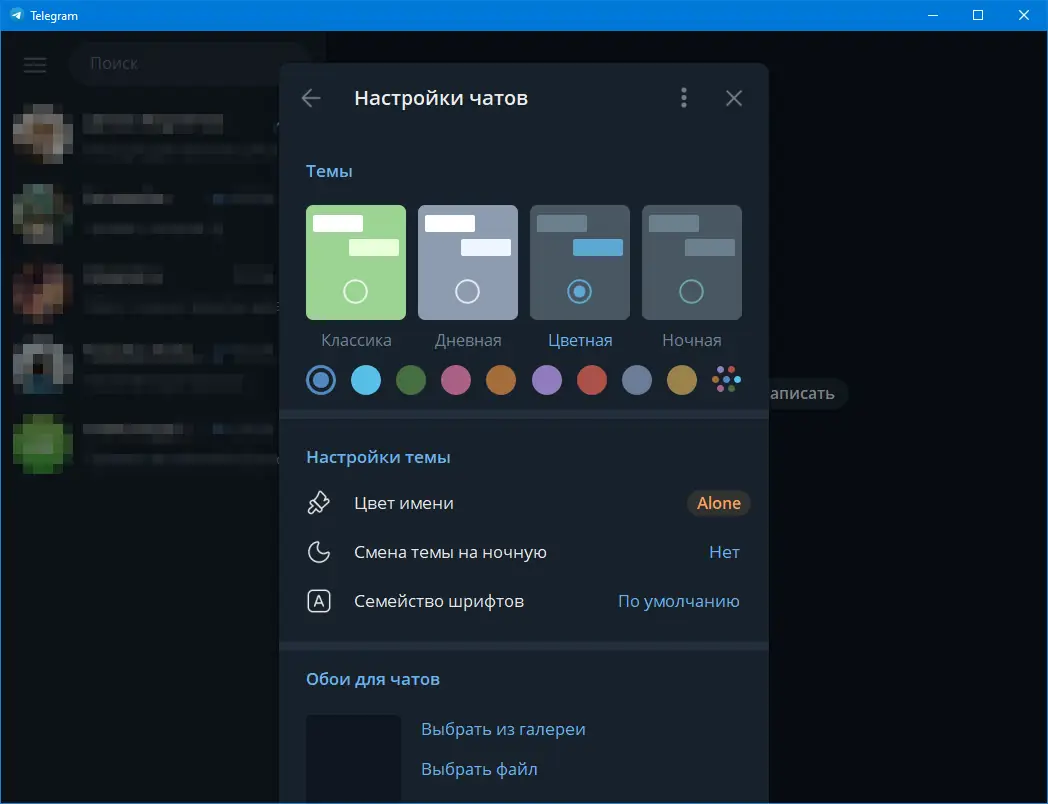Click the moon icon for night theme switch
Viewport: 1048px width, 804px height.
point(318,552)
